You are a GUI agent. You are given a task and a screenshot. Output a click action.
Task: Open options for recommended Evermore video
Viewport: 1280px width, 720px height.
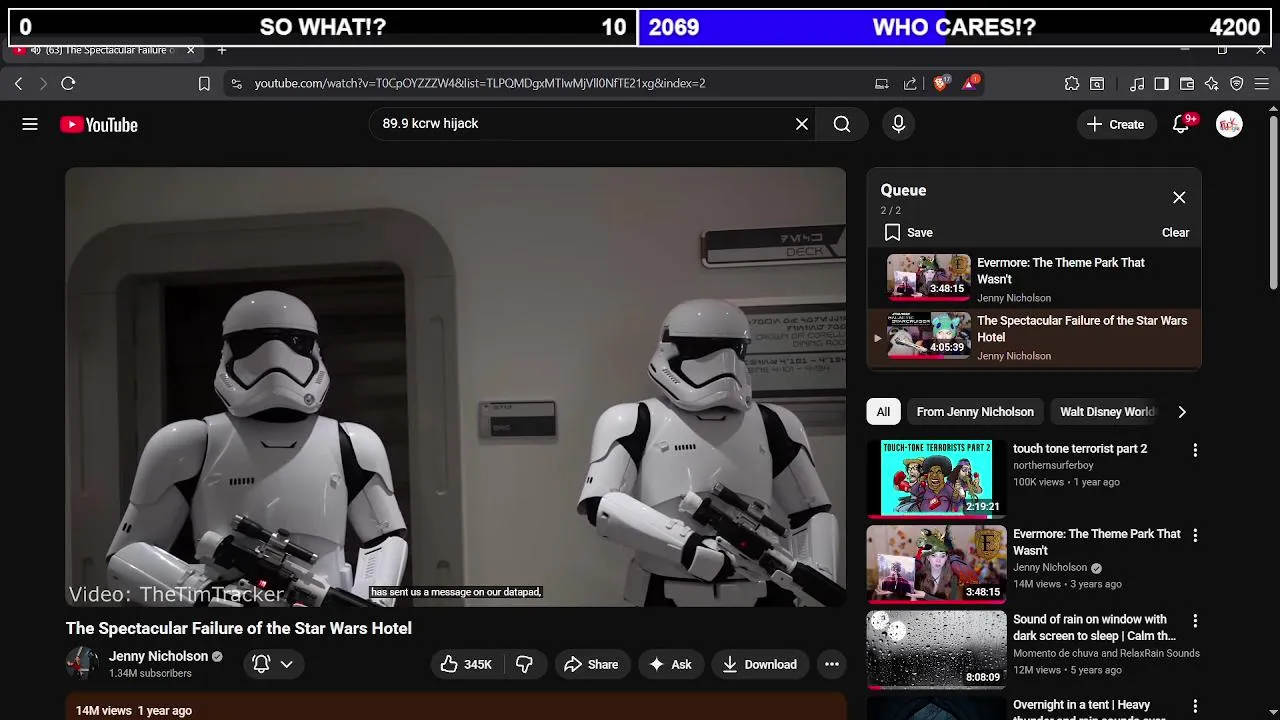coord(1195,536)
